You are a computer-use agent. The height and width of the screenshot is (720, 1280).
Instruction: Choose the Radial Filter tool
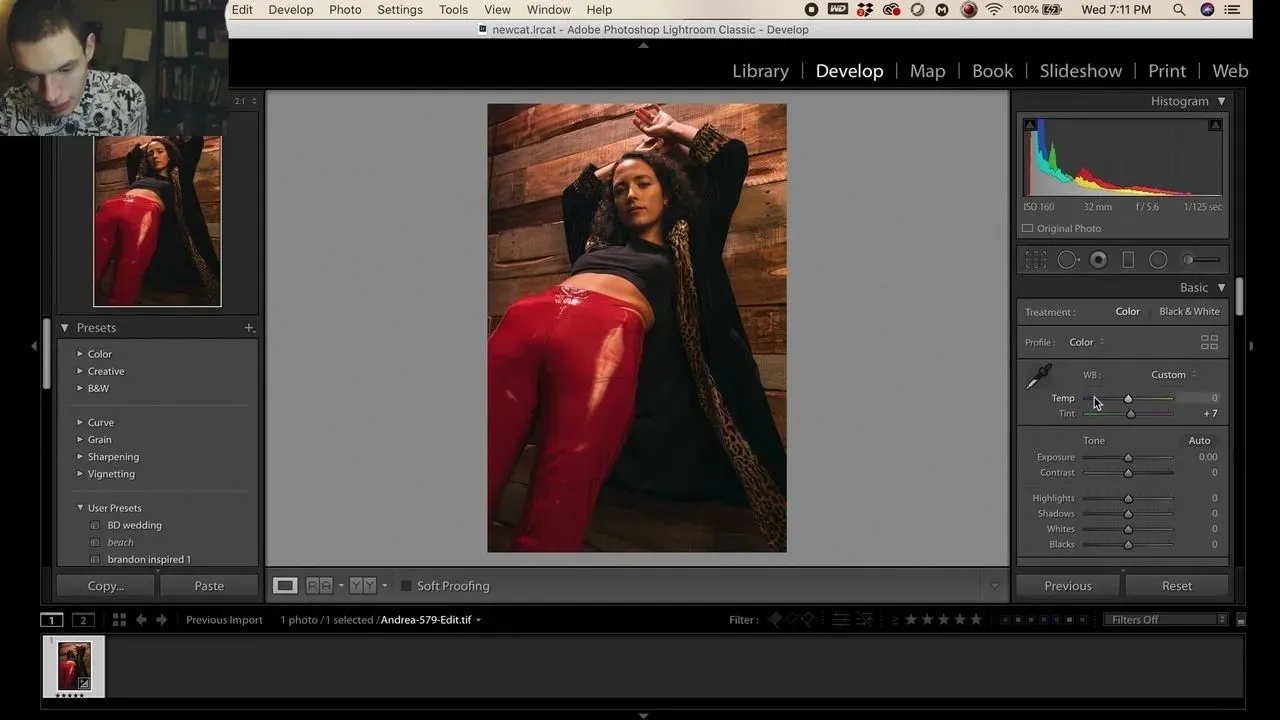(x=1158, y=260)
